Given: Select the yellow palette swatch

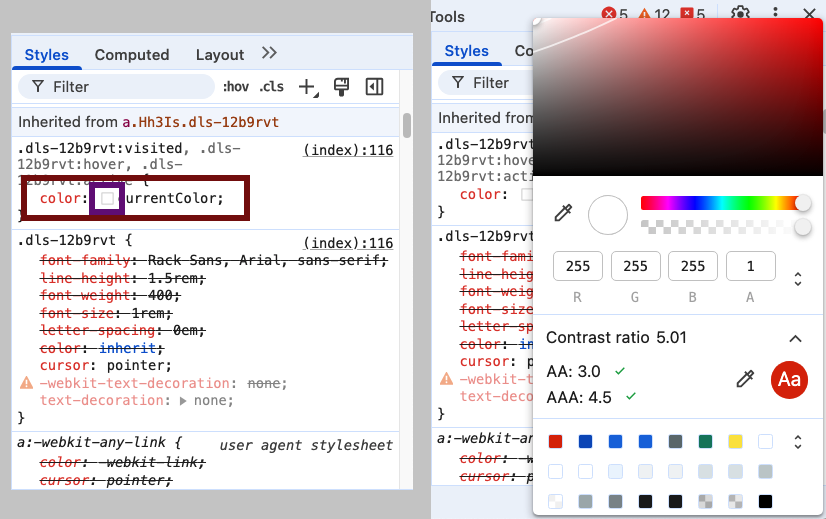Looking at the screenshot, I should [735, 442].
